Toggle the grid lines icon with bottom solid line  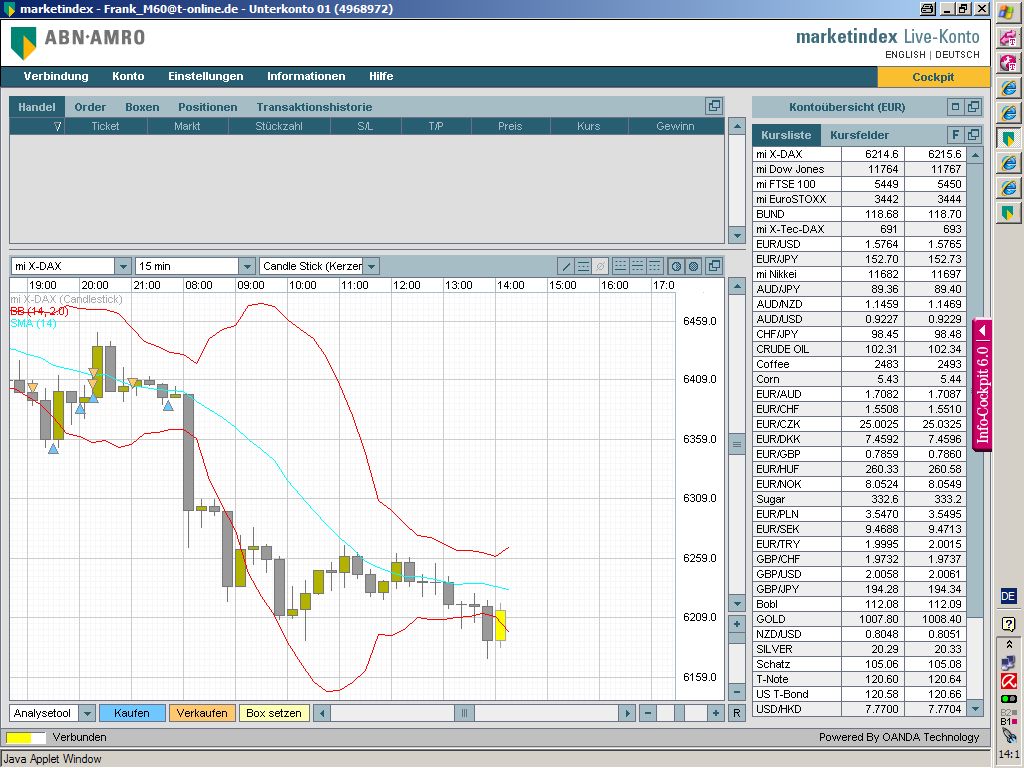[x=620, y=266]
